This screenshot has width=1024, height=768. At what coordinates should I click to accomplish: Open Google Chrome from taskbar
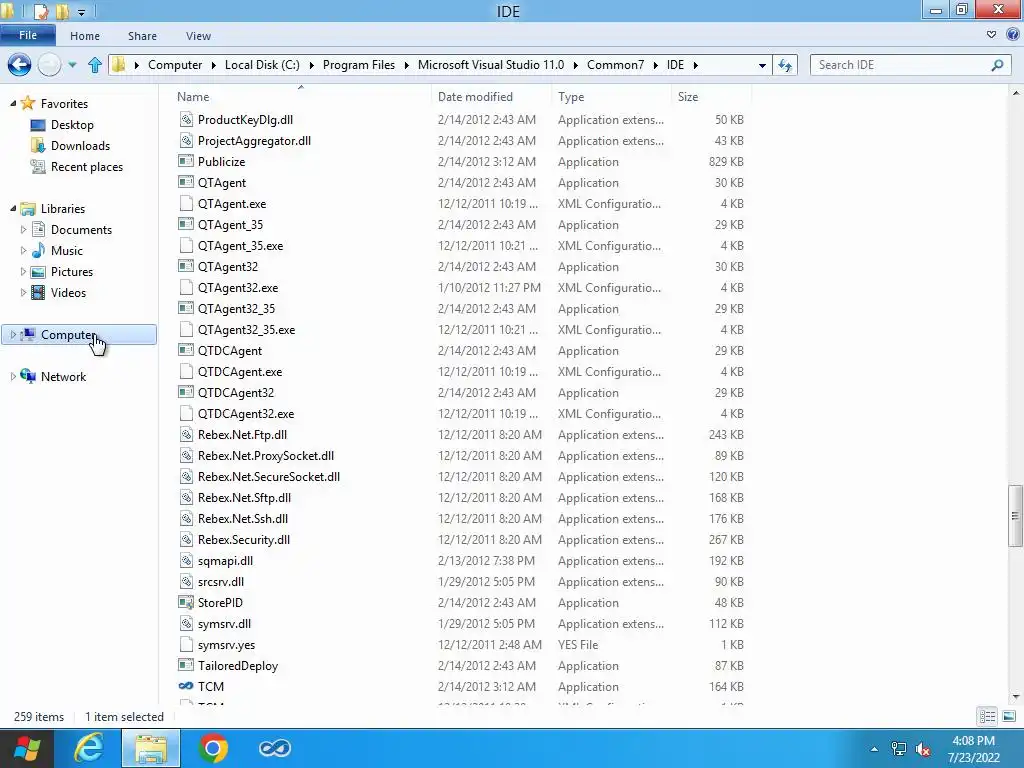214,748
